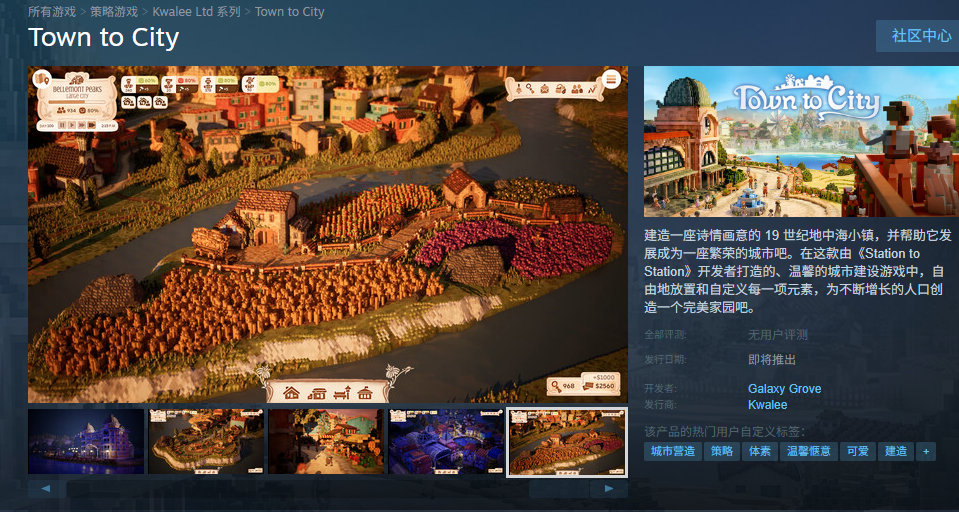Click the hamburger menu icon in the game screenshot
The width and height of the screenshot is (959, 512).
pyautogui.click(x=611, y=79)
